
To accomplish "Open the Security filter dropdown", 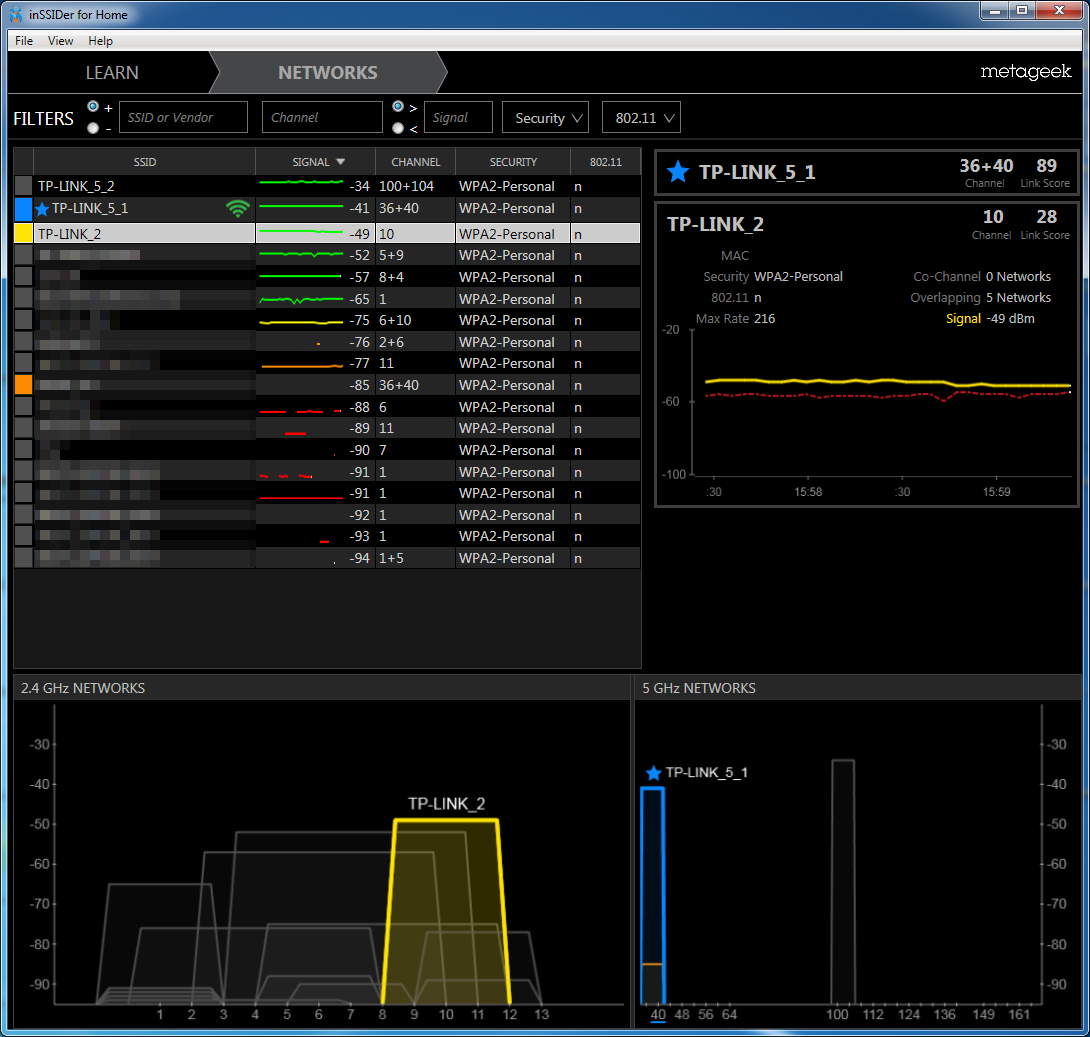I will [x=546, y=117].
